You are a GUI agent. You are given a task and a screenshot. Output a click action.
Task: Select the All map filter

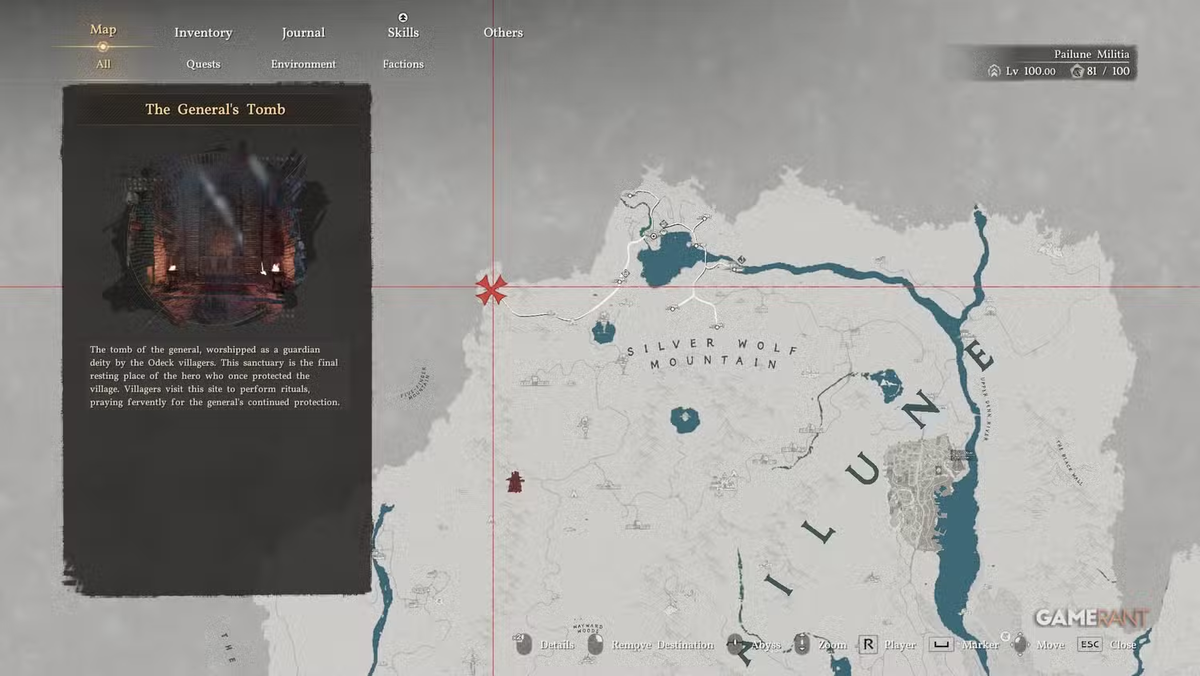(x=103, y=64)
